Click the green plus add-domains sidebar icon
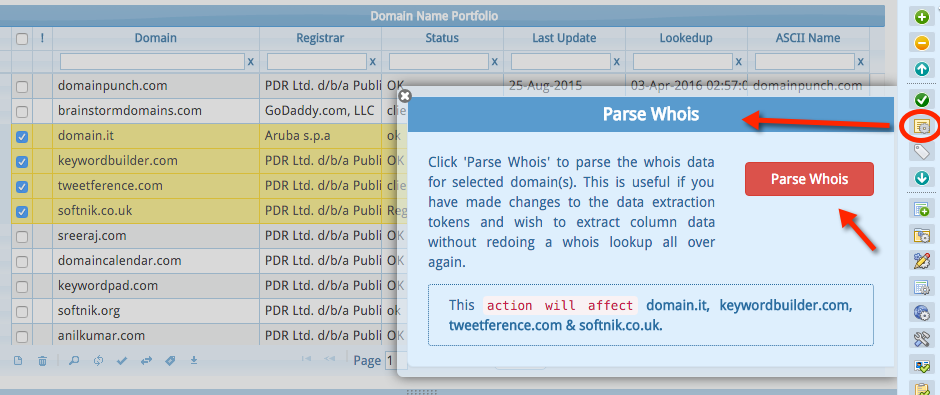Screen dimensions: 940x395 click(921, 17)
